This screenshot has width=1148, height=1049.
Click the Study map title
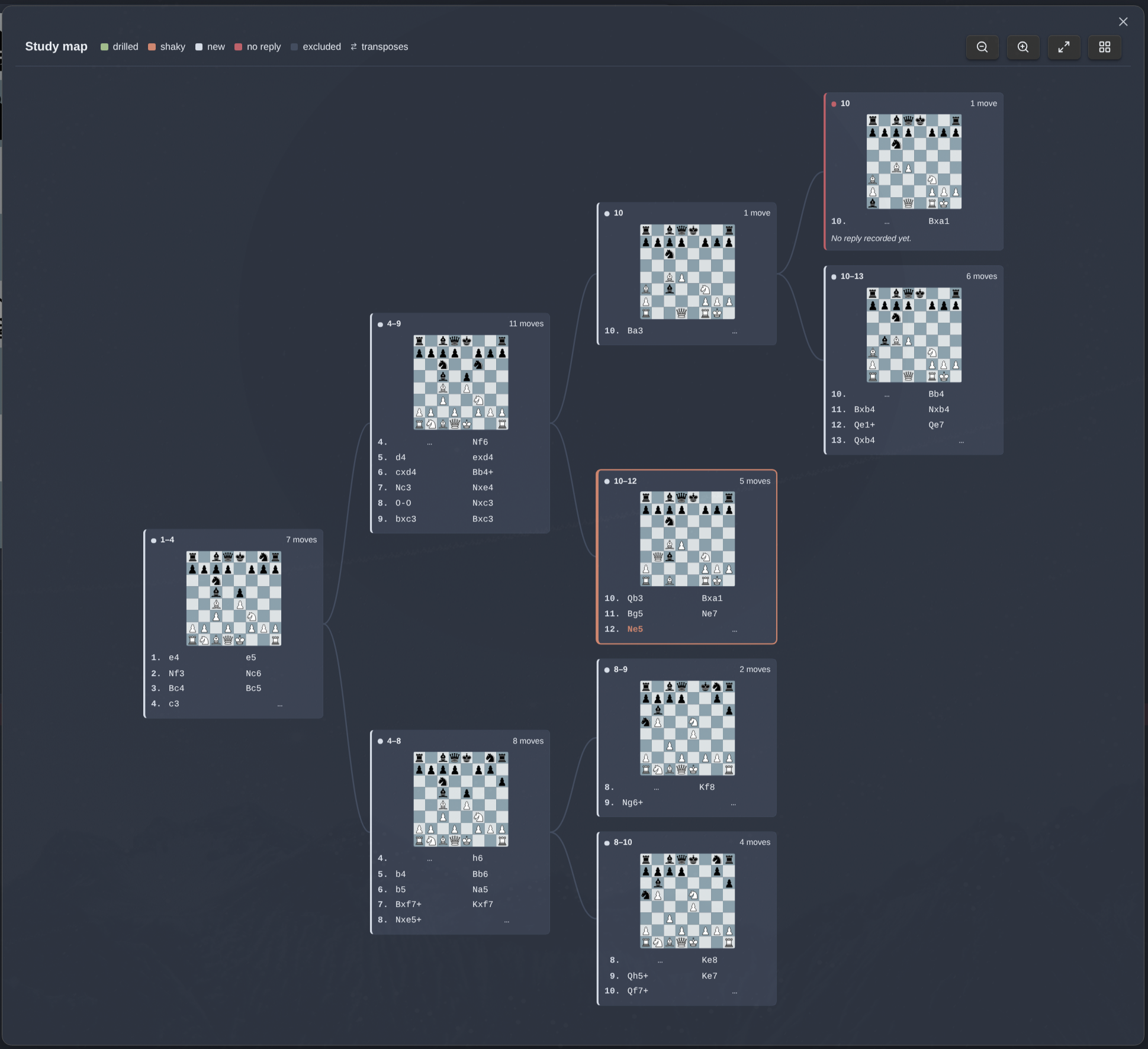56,46
